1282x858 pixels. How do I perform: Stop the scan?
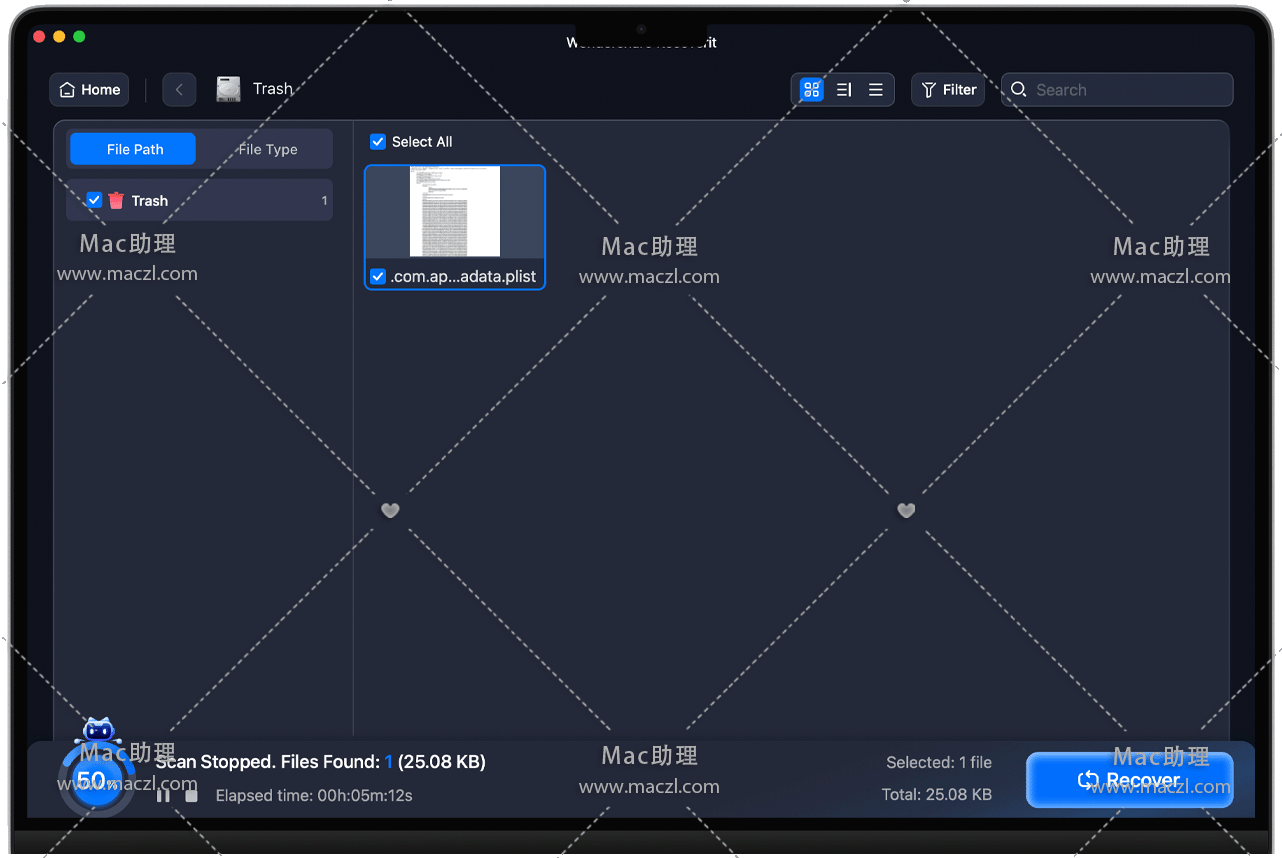tap(193, 796)
